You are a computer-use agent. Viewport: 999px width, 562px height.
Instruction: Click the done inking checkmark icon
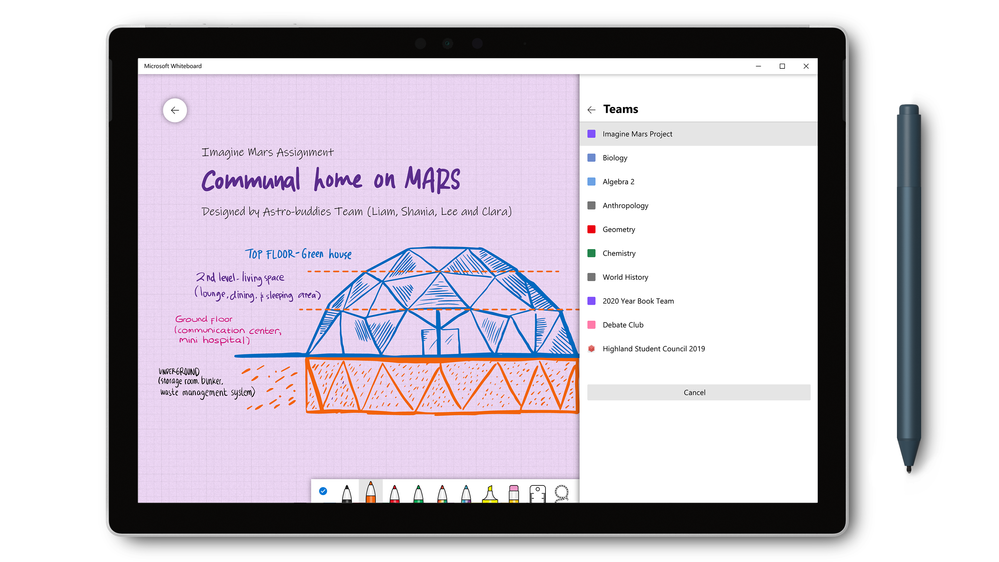[323, 491]
